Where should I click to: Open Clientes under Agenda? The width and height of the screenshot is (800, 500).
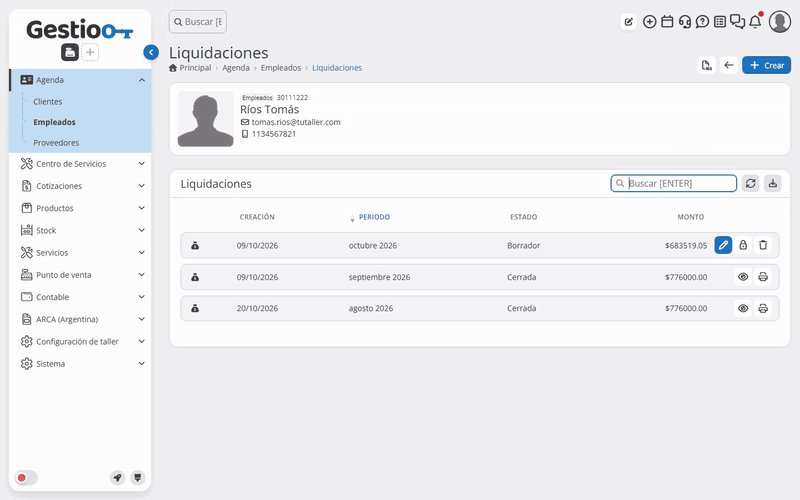tap(47, 102)
